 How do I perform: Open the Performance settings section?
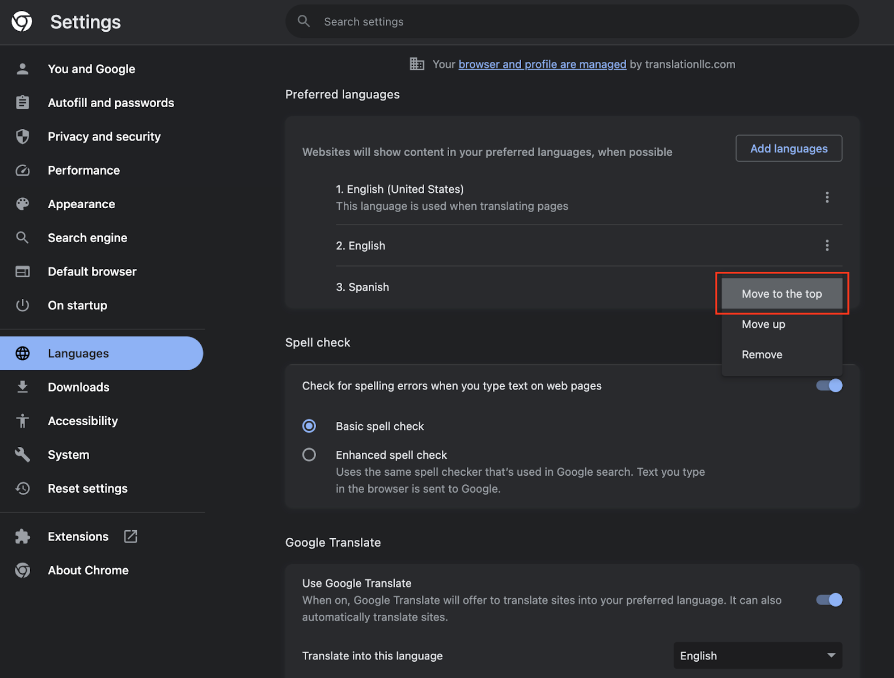84,170
